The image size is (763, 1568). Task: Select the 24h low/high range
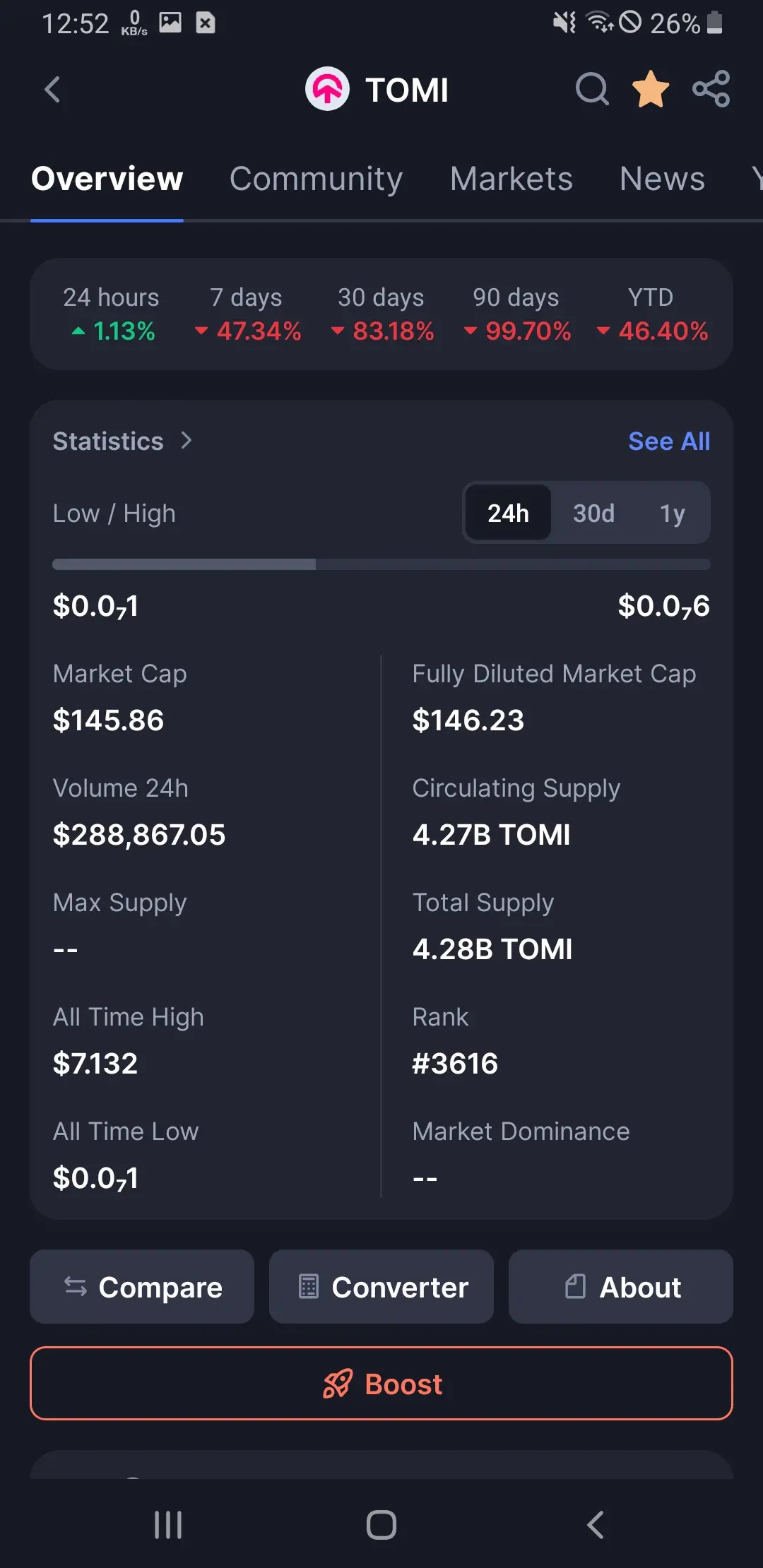[508, 513]
